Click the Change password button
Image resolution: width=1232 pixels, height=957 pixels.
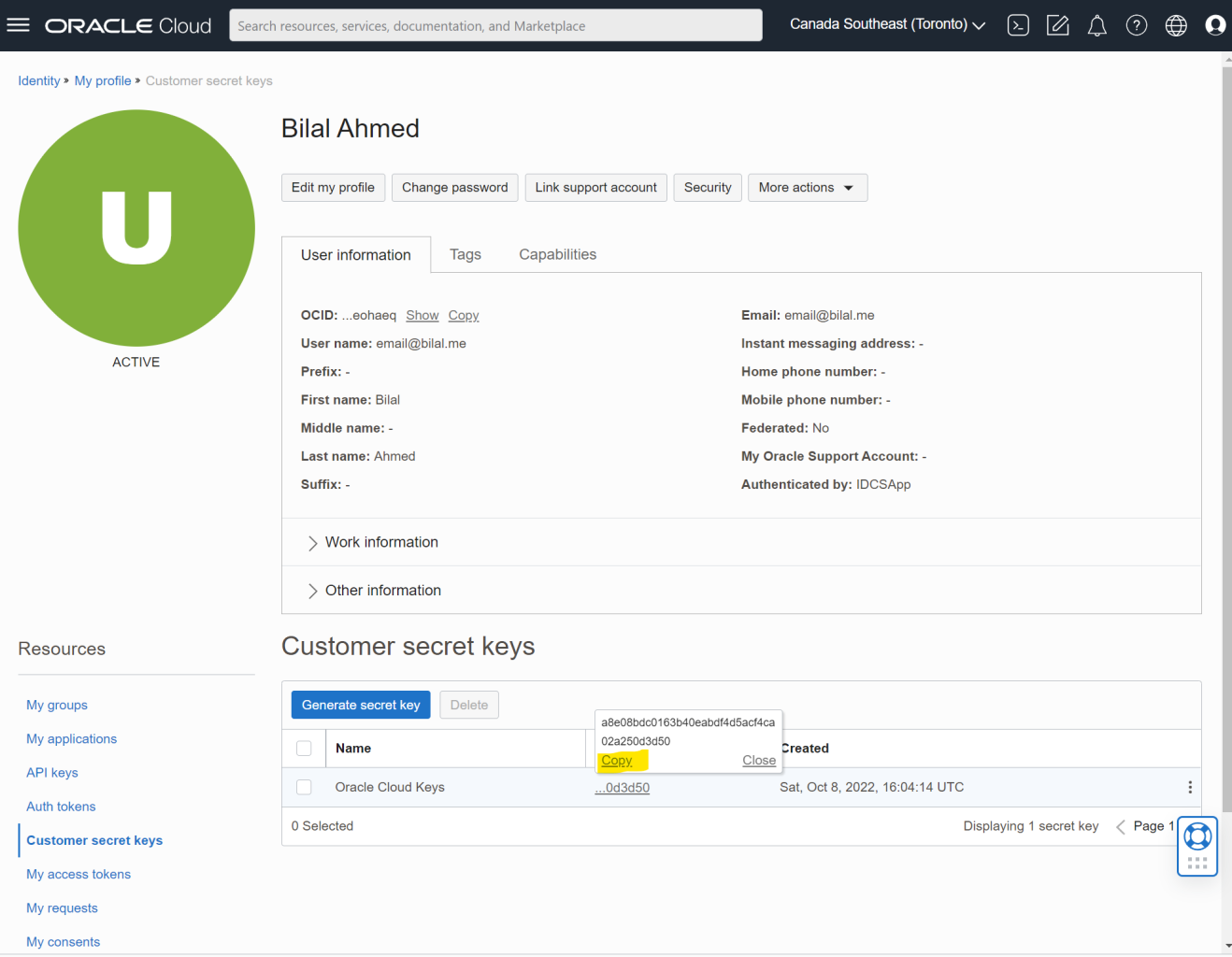(455, 188)
